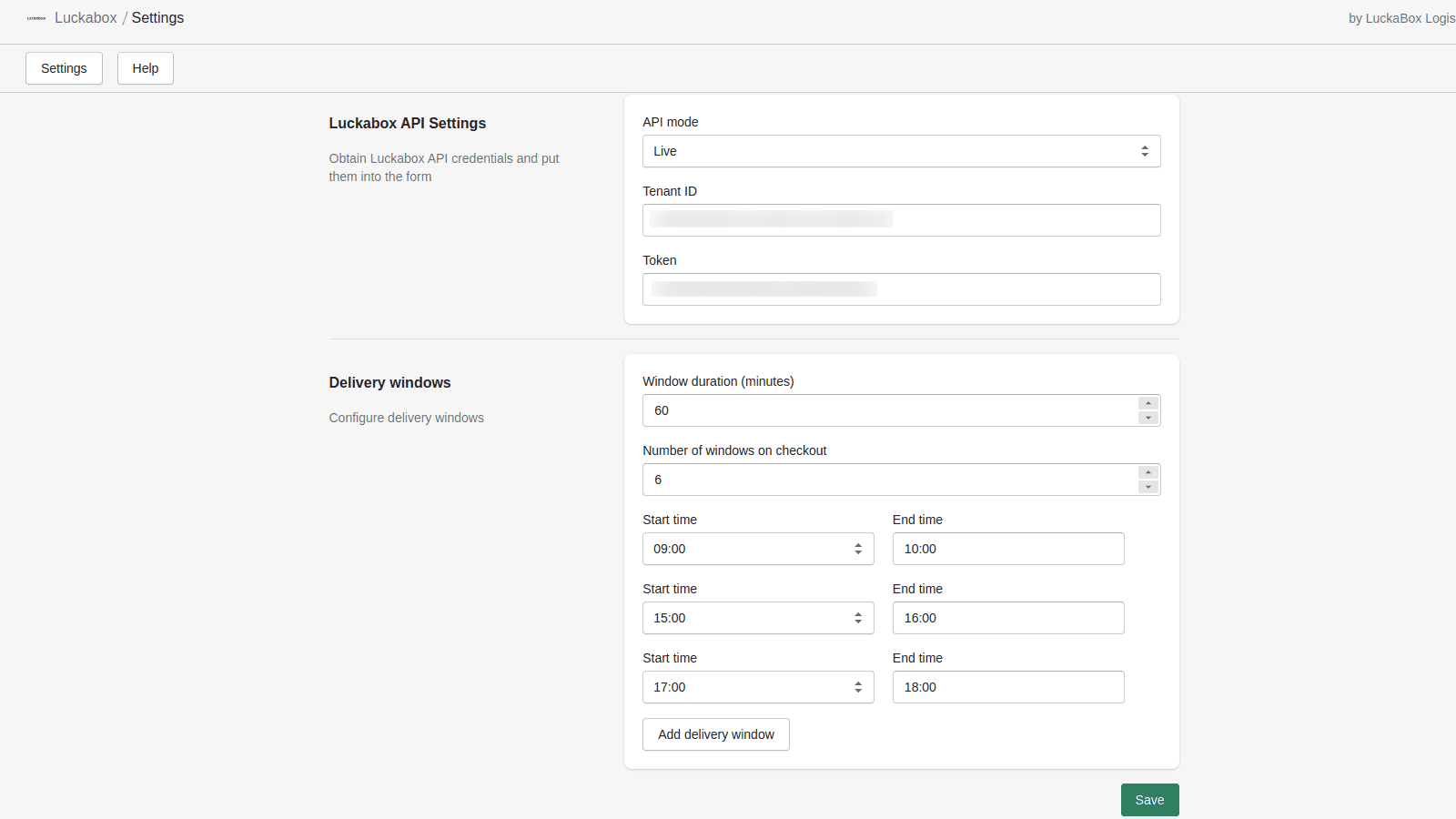Open the 09:00 Start time selector
Viewport: 1456px width, 819px height.
pyautogui.click(x=757, y=549)
